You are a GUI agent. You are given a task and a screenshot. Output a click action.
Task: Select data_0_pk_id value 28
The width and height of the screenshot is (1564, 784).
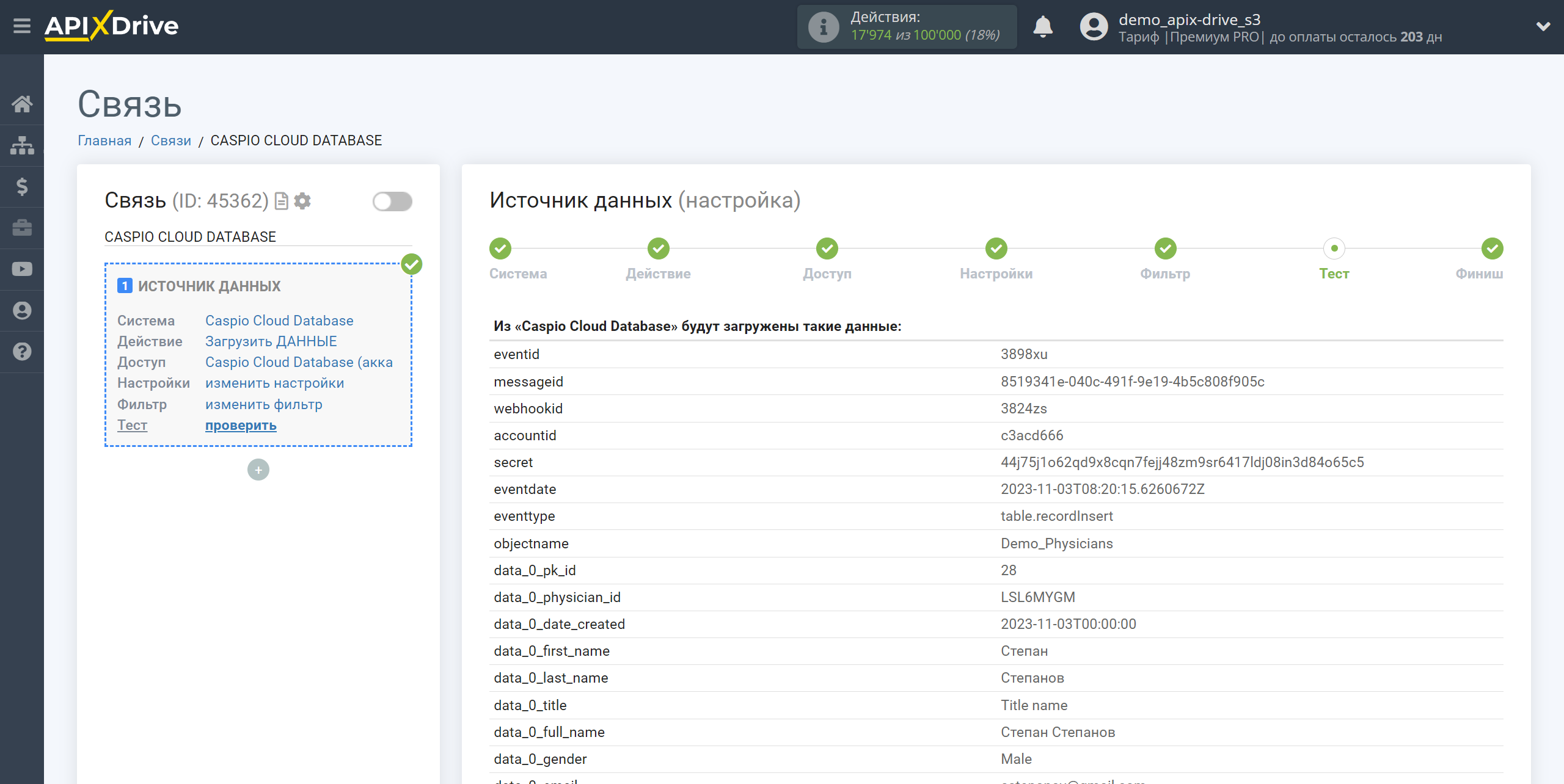pyautogui.click(x=1009, y=570)
